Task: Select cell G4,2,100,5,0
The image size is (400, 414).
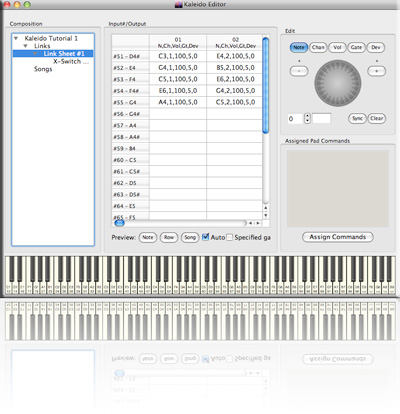Action: pos(235,91)
